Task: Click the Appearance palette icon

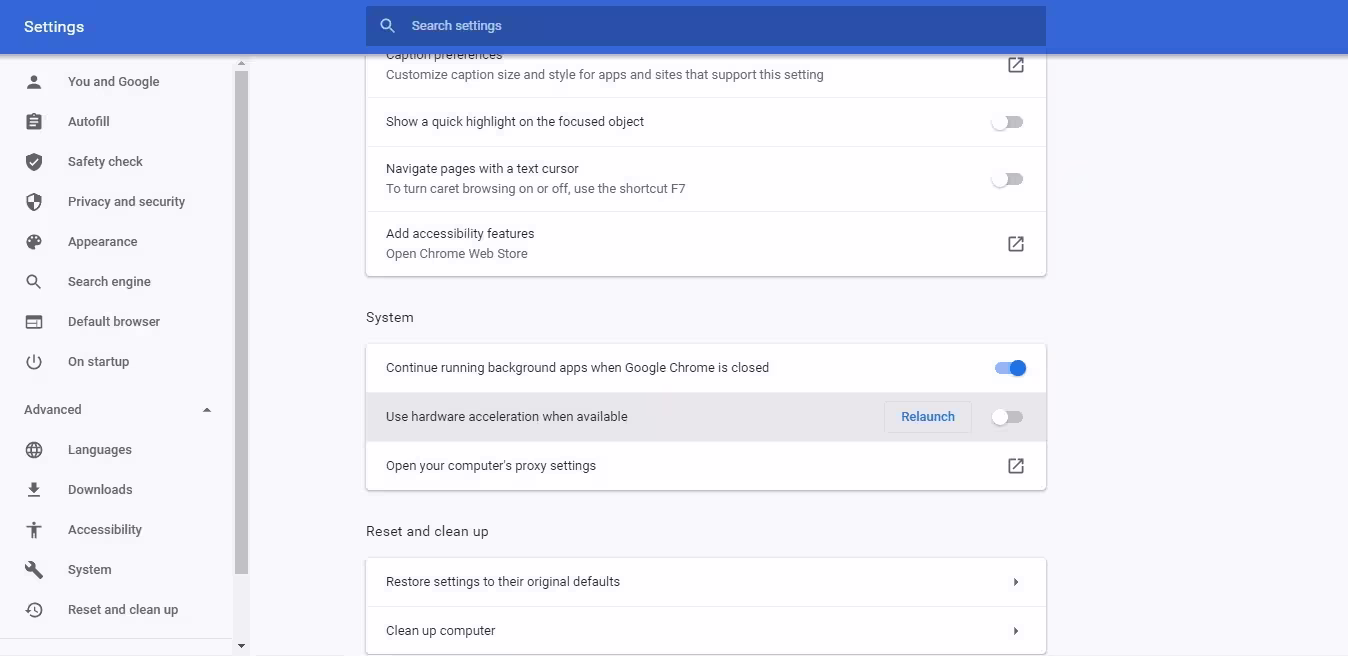Action: coord(34,242)
